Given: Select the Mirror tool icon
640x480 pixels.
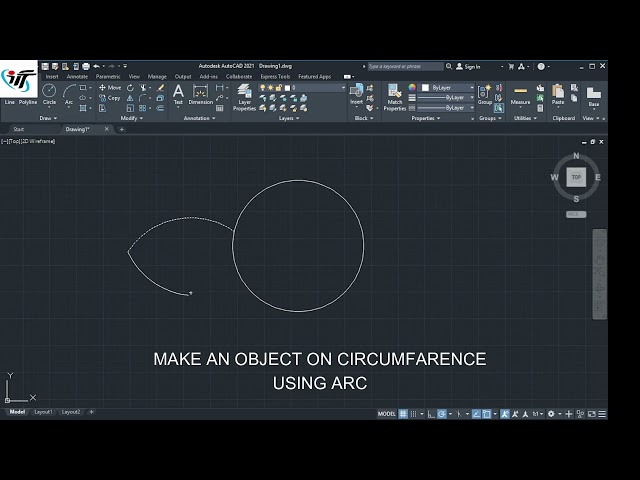Looking at the screenshot, I should 130,98.
